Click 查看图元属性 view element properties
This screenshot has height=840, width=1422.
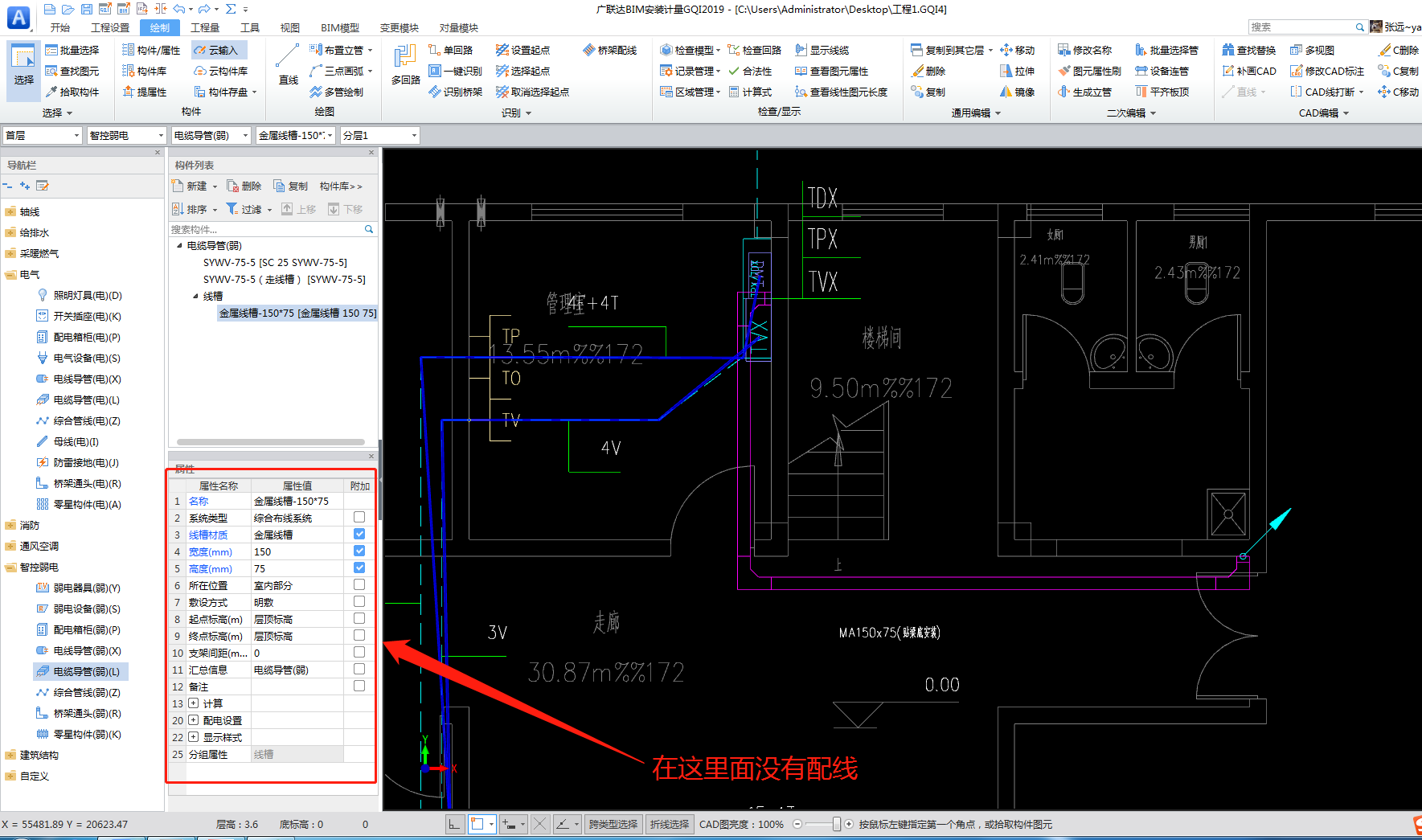click(x=831, y=71)
